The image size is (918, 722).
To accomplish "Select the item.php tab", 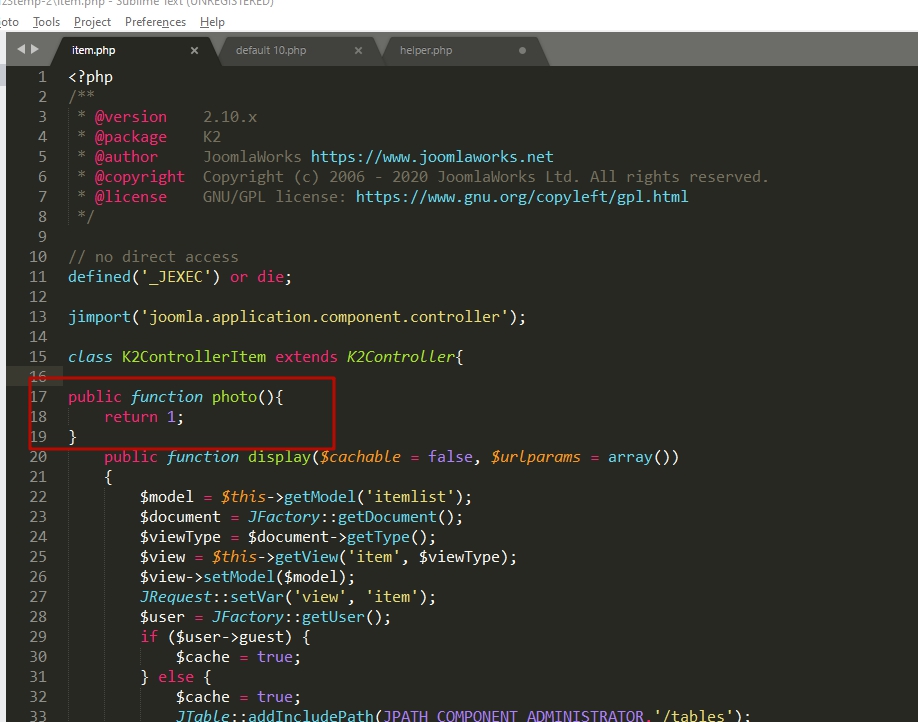I will 94,50.
